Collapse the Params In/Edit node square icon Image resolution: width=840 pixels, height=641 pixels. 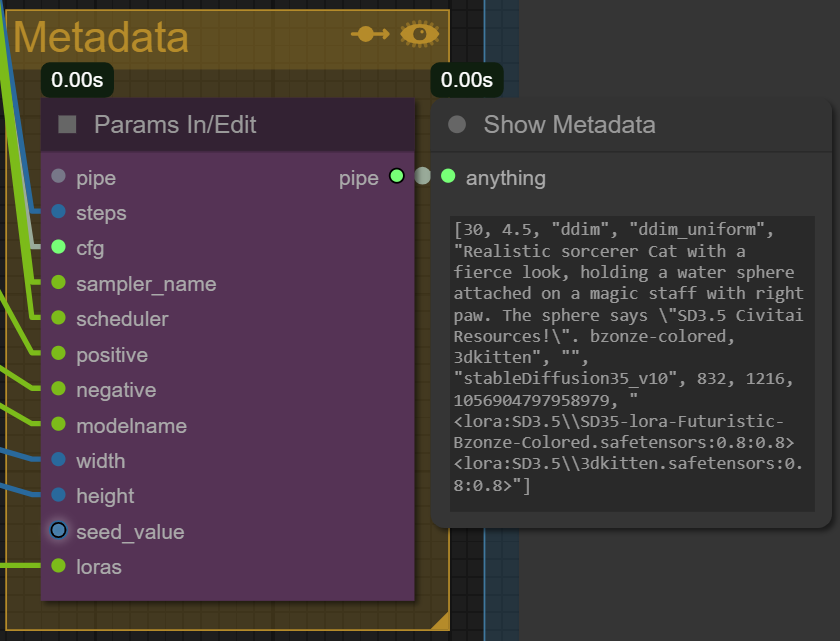pyautogui.click(x=67, y=125)
